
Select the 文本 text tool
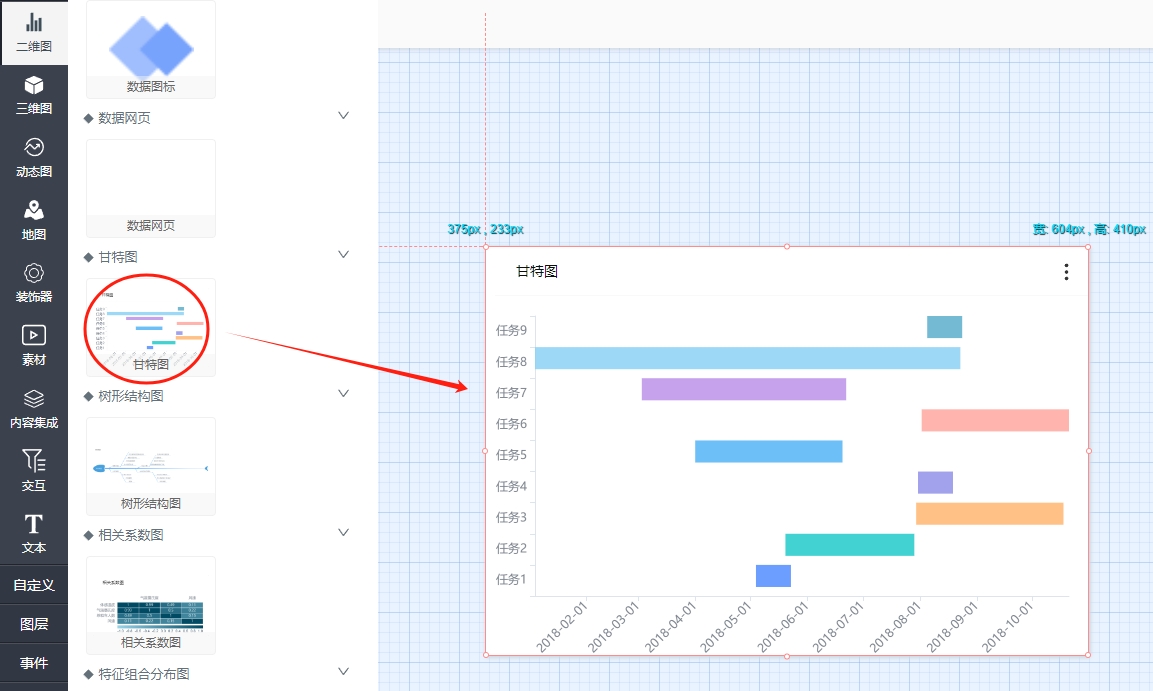point(34,534)
